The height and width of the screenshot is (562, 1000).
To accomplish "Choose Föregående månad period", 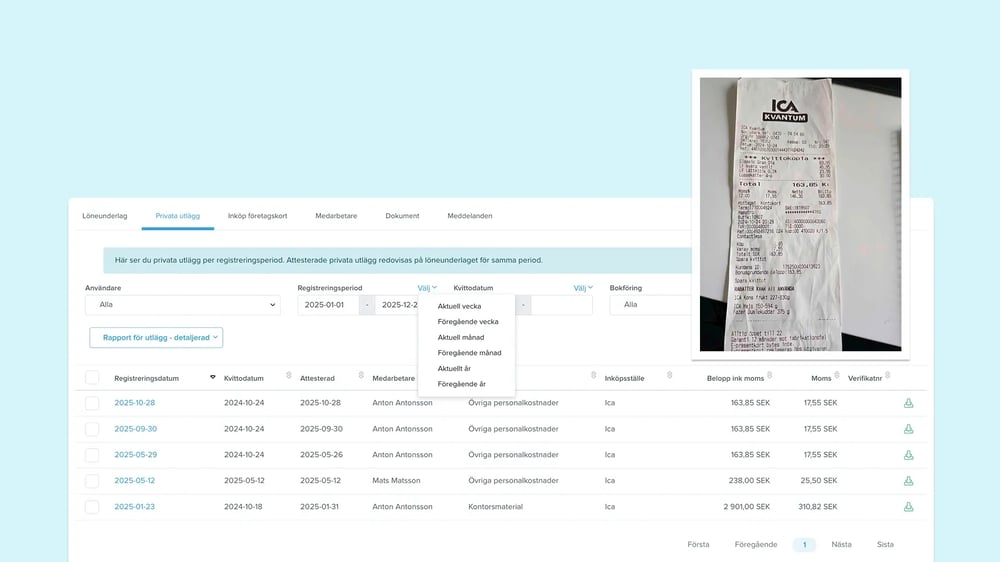I will coord(469,353).
